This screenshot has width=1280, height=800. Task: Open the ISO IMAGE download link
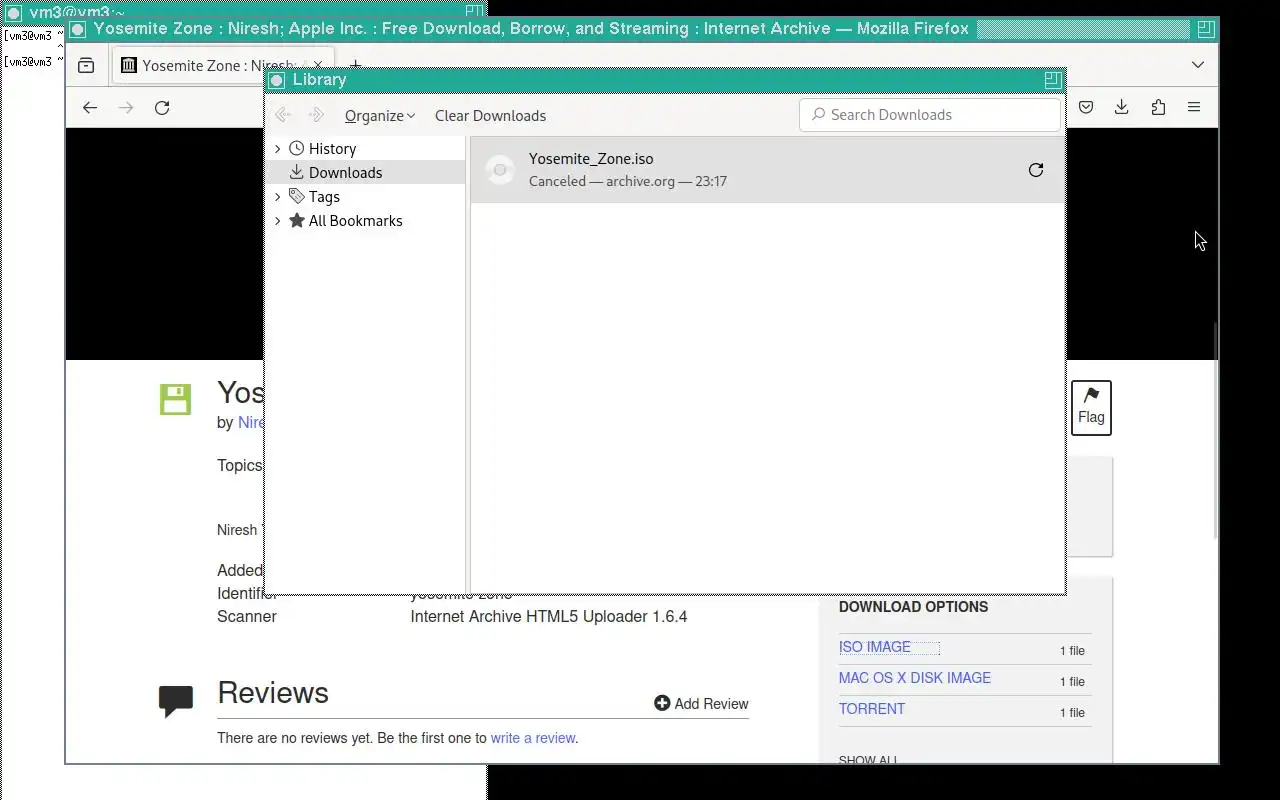[875, 647]
